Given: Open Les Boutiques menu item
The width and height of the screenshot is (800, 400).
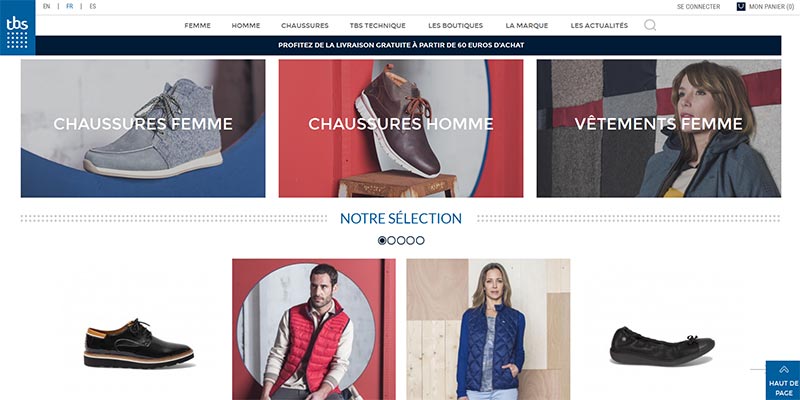Looking at the screenshot, I should (x=456, y=26).
